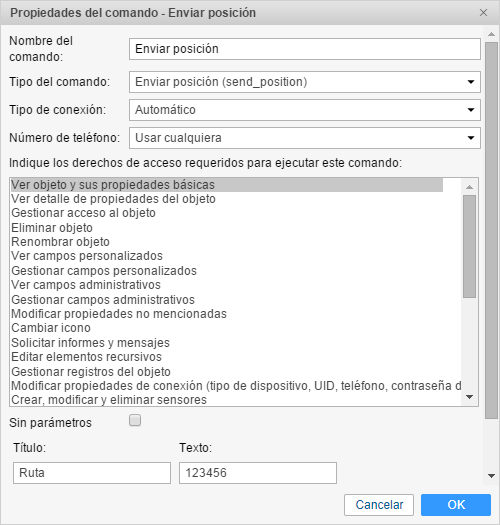Open the Número de teléfono dropdown
The height and width of the screenshot is (525, 500).
pyautogui.click(x=305, y=138)
